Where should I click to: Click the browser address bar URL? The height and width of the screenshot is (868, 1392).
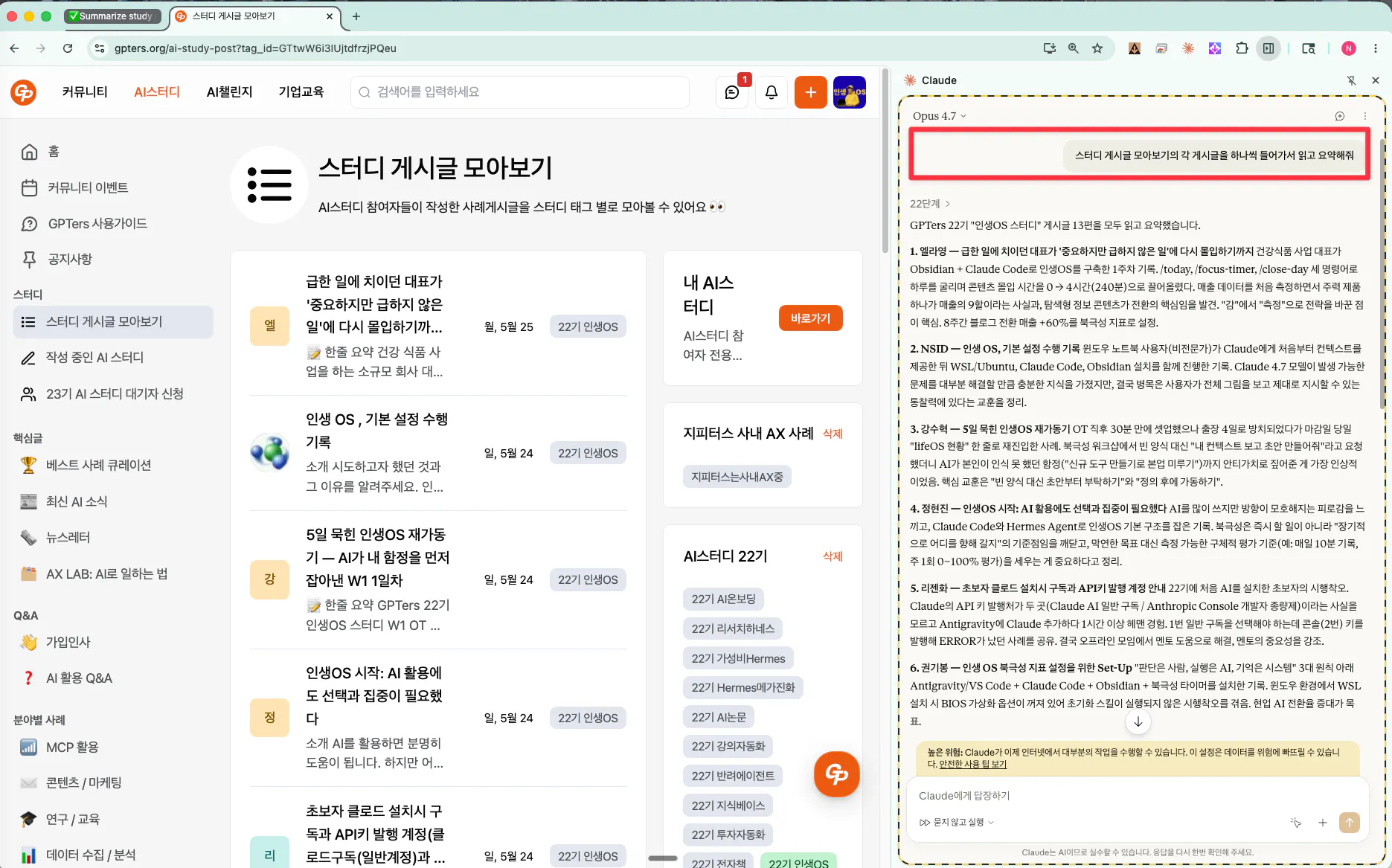tap(255, 48)
